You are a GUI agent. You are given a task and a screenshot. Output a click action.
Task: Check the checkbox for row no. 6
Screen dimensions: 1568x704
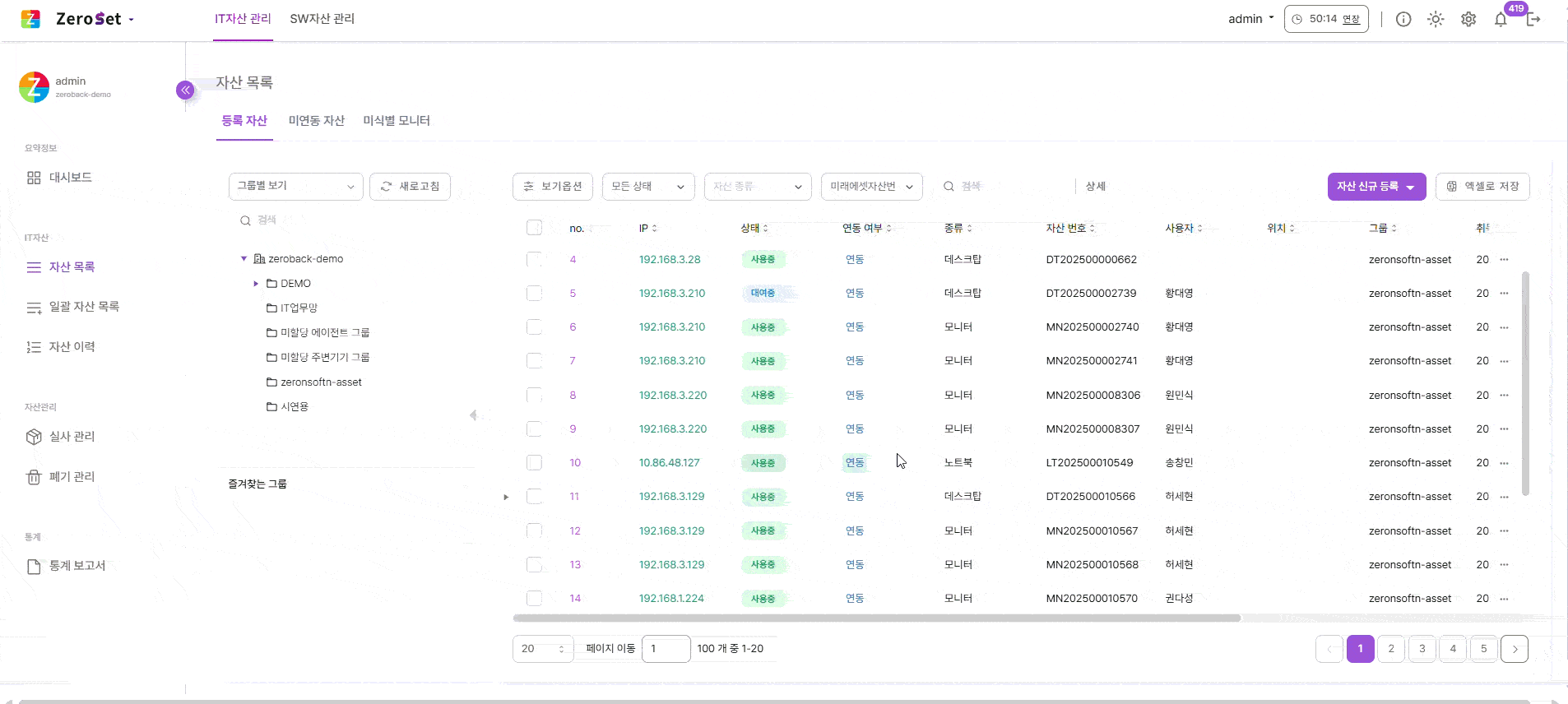tap(534, 327)
